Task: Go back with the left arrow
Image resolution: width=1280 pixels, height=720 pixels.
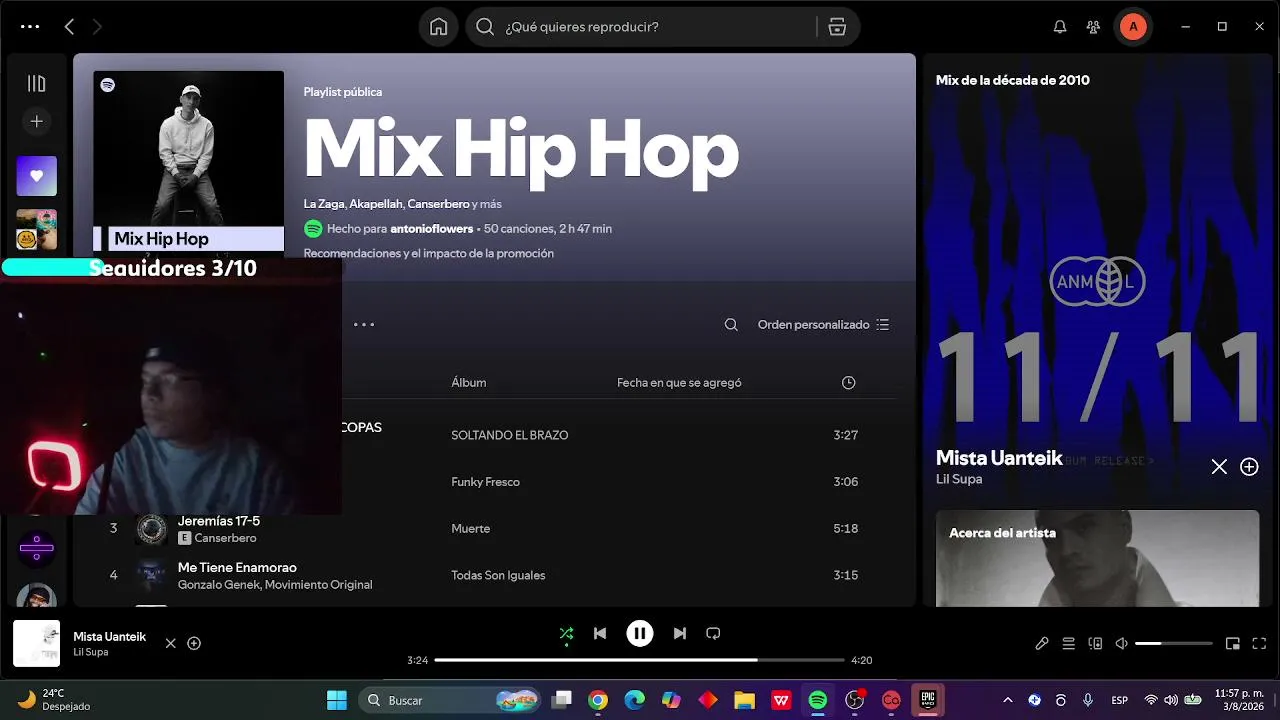Action: point(69,27)
